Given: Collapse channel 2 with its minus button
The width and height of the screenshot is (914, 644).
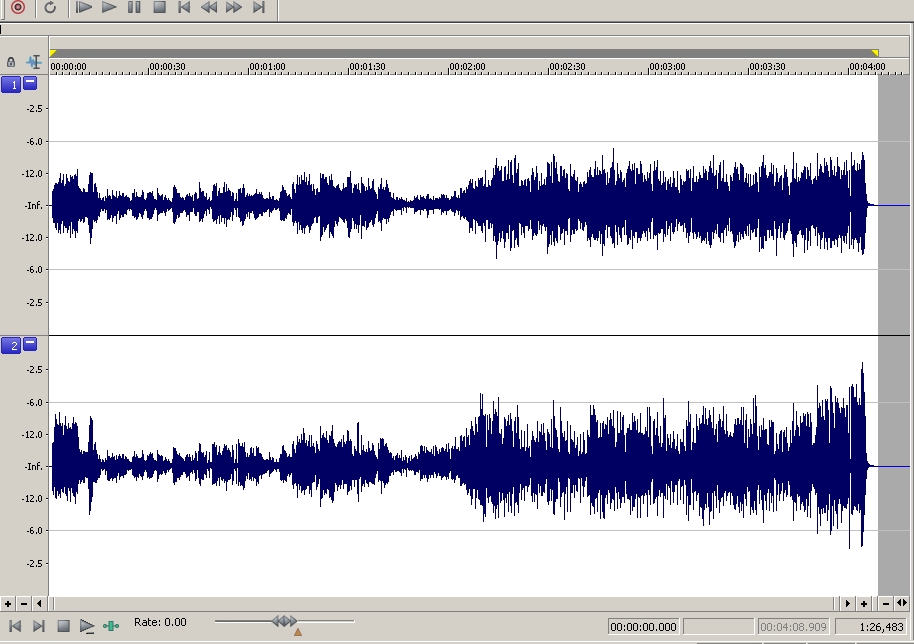Looking at the screenshot, I should [30, 344].
